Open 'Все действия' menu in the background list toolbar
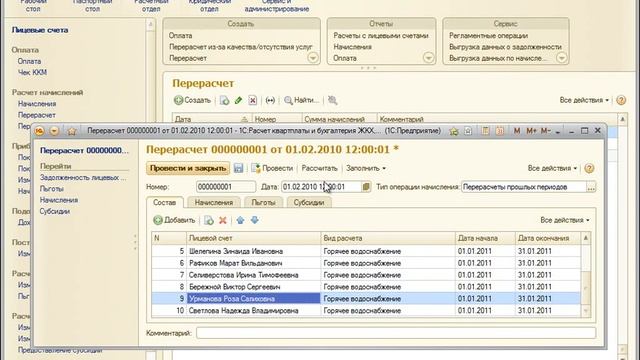The width and height of the screenshot is (640, 360). [x=584, y=100]
